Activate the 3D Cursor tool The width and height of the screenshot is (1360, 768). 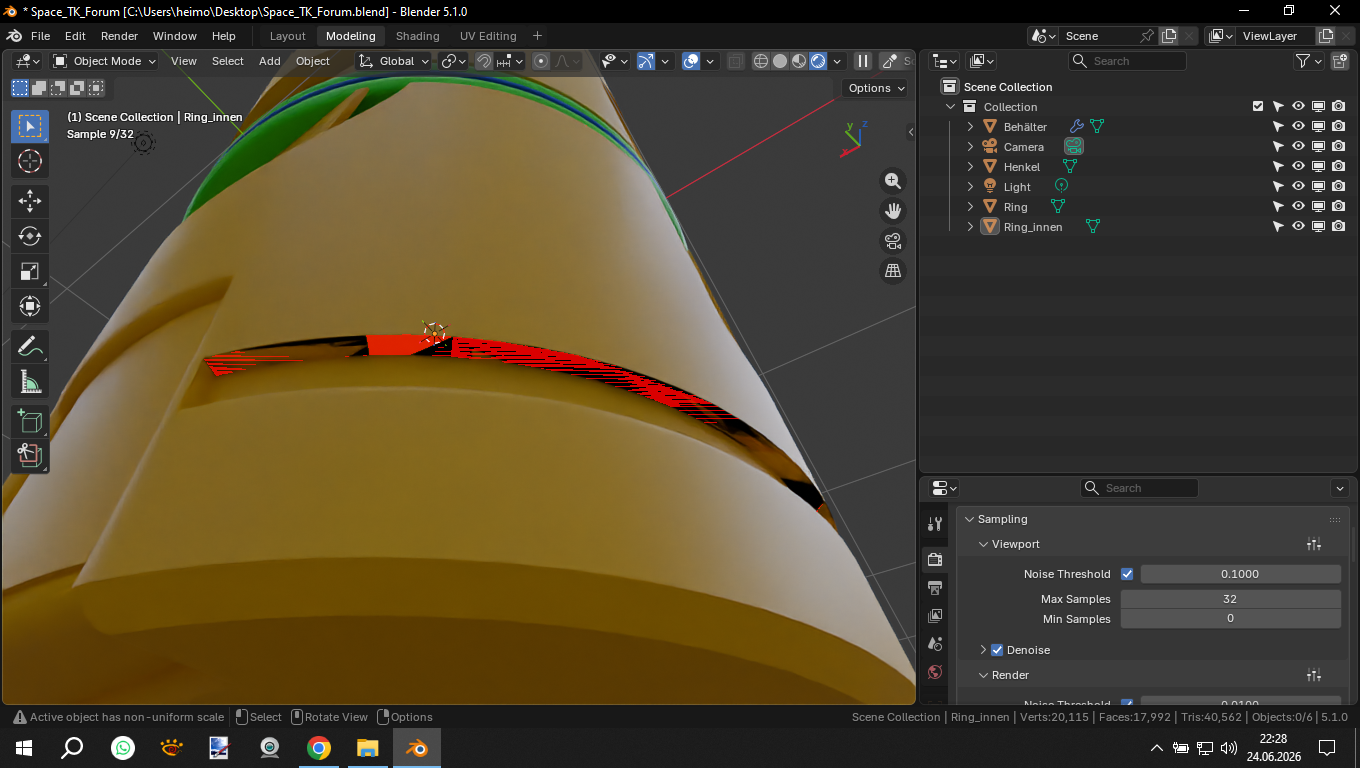(x=30, y=161)
